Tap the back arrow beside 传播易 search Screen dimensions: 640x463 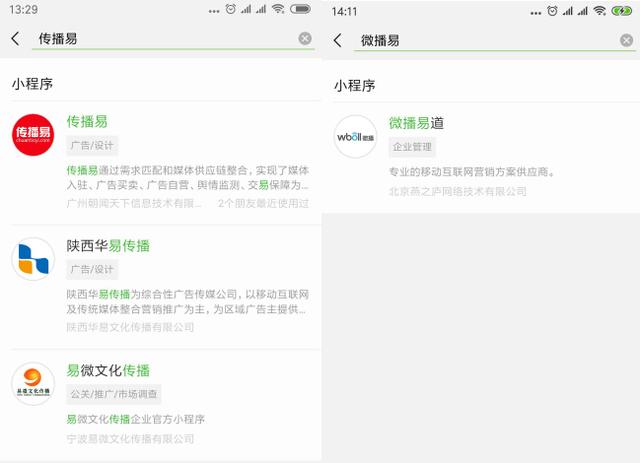(x=16, y=39)
